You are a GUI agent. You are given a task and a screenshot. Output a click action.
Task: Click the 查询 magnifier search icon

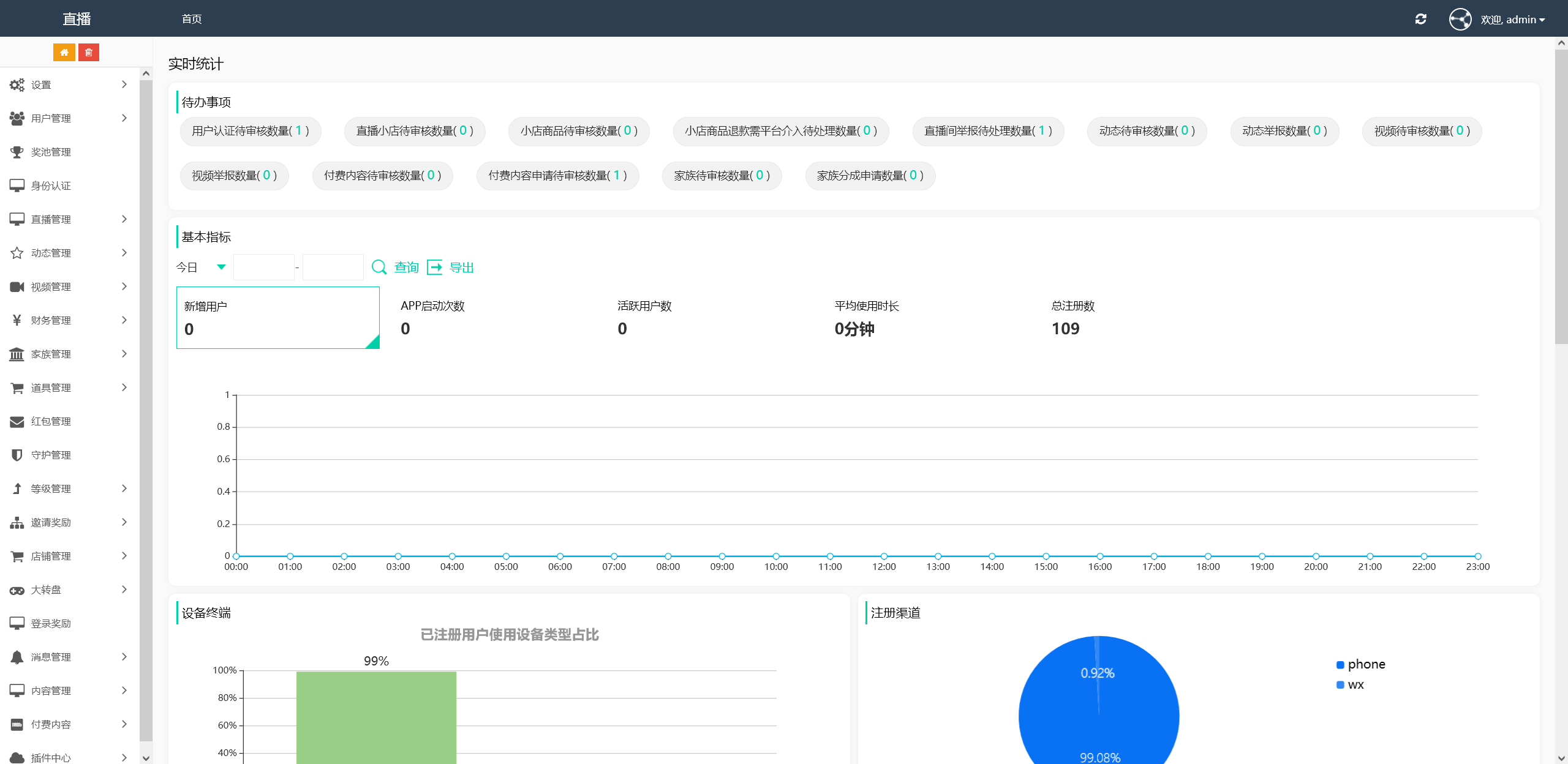click(379, 267)
